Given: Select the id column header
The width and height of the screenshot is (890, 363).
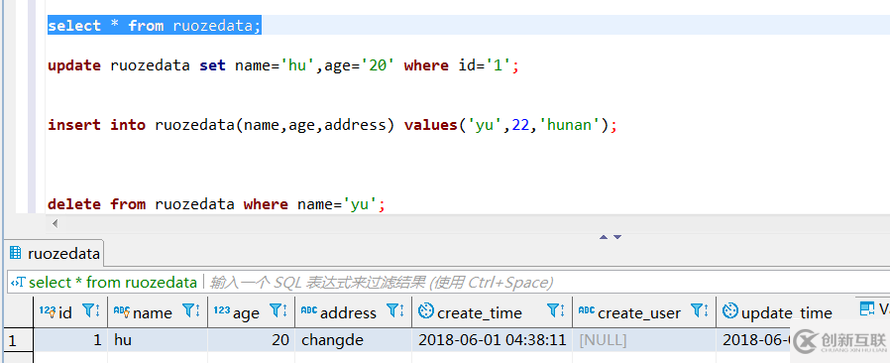Looking at the screenshot, I should click(70, 311).
